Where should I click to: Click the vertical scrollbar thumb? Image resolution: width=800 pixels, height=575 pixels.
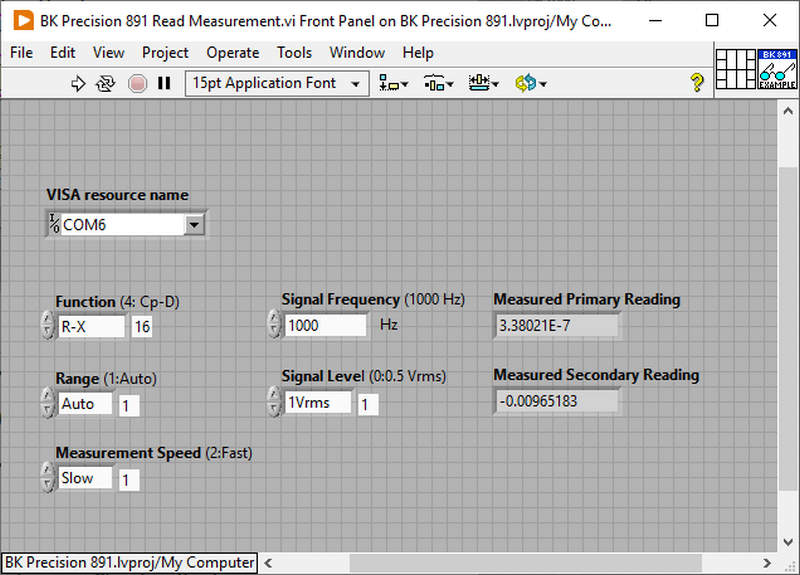coord(788,329)
